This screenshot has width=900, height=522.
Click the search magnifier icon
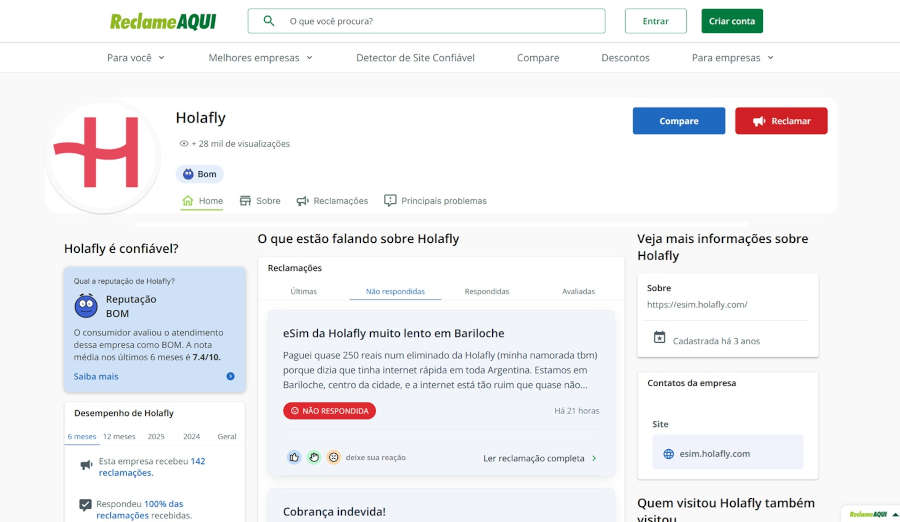[x=269, y=21]
